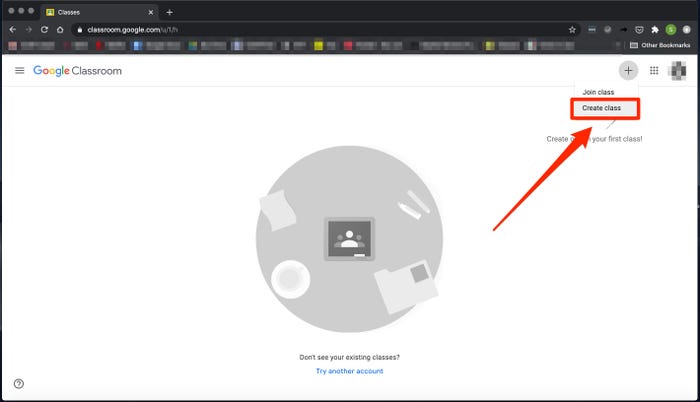
Task: Click the address bar URL
Action: tap(133, 29)
